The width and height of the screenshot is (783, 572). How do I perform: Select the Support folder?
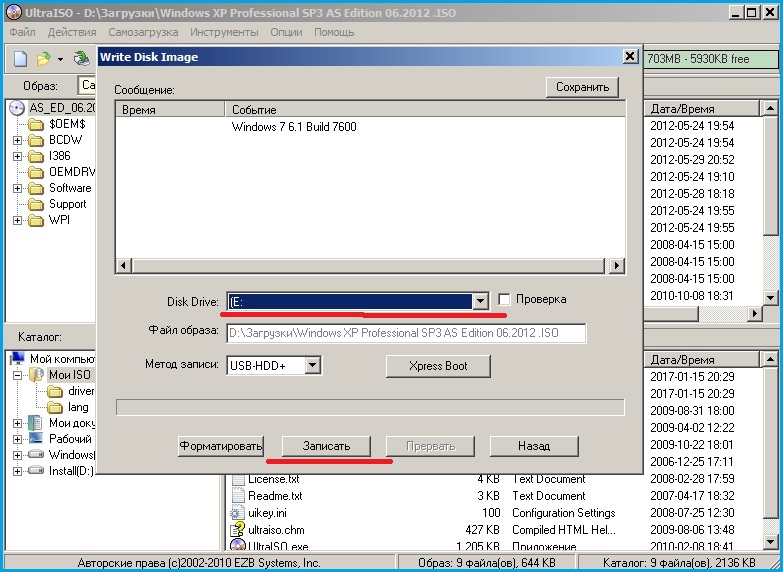57,204
